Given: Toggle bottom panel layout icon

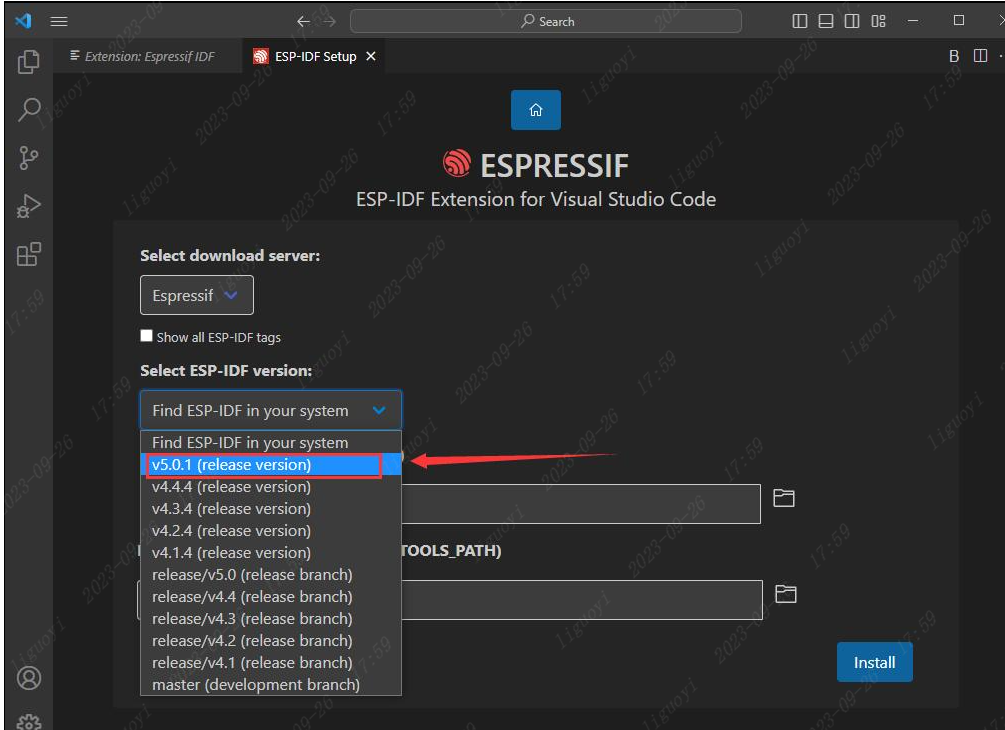Looking at the screenshot, I should pyautogui.click(x=826, y=21).
